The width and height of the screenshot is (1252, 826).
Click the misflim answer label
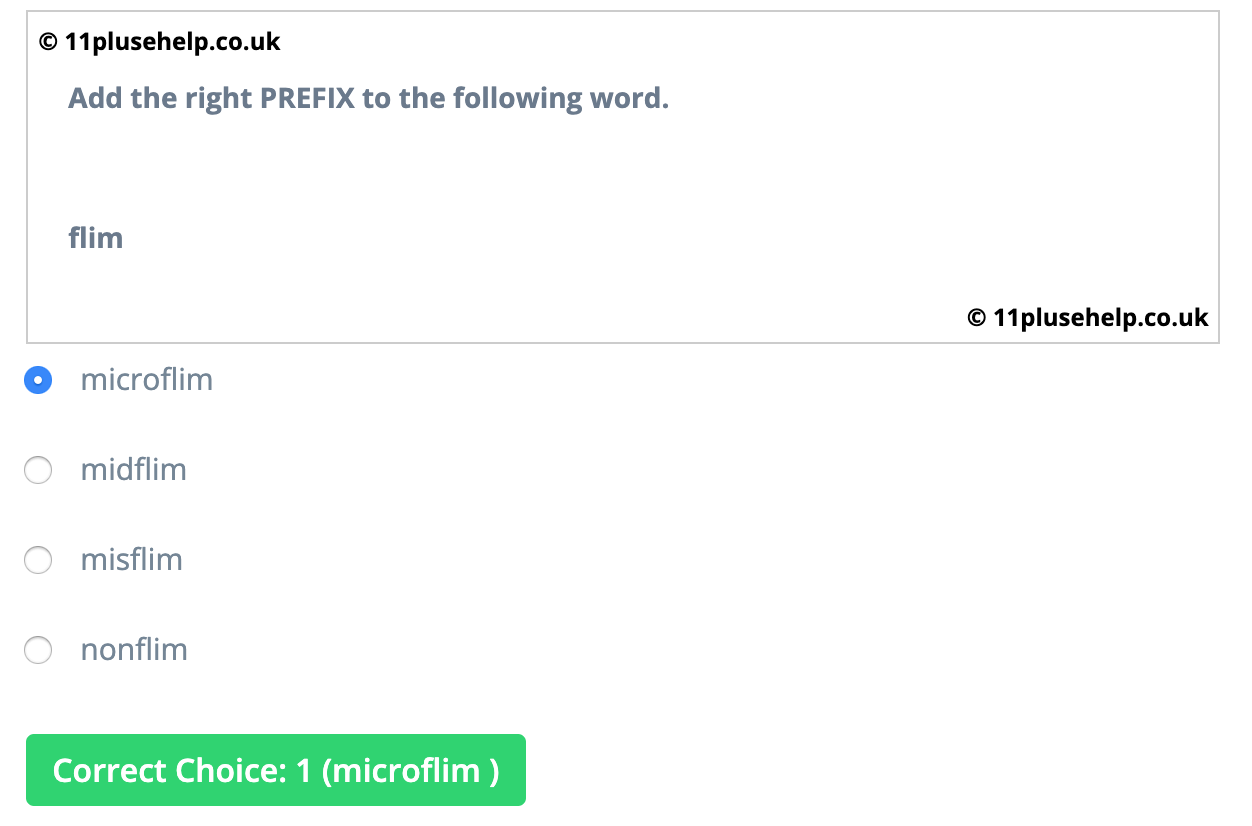click(x=132, y=560)
